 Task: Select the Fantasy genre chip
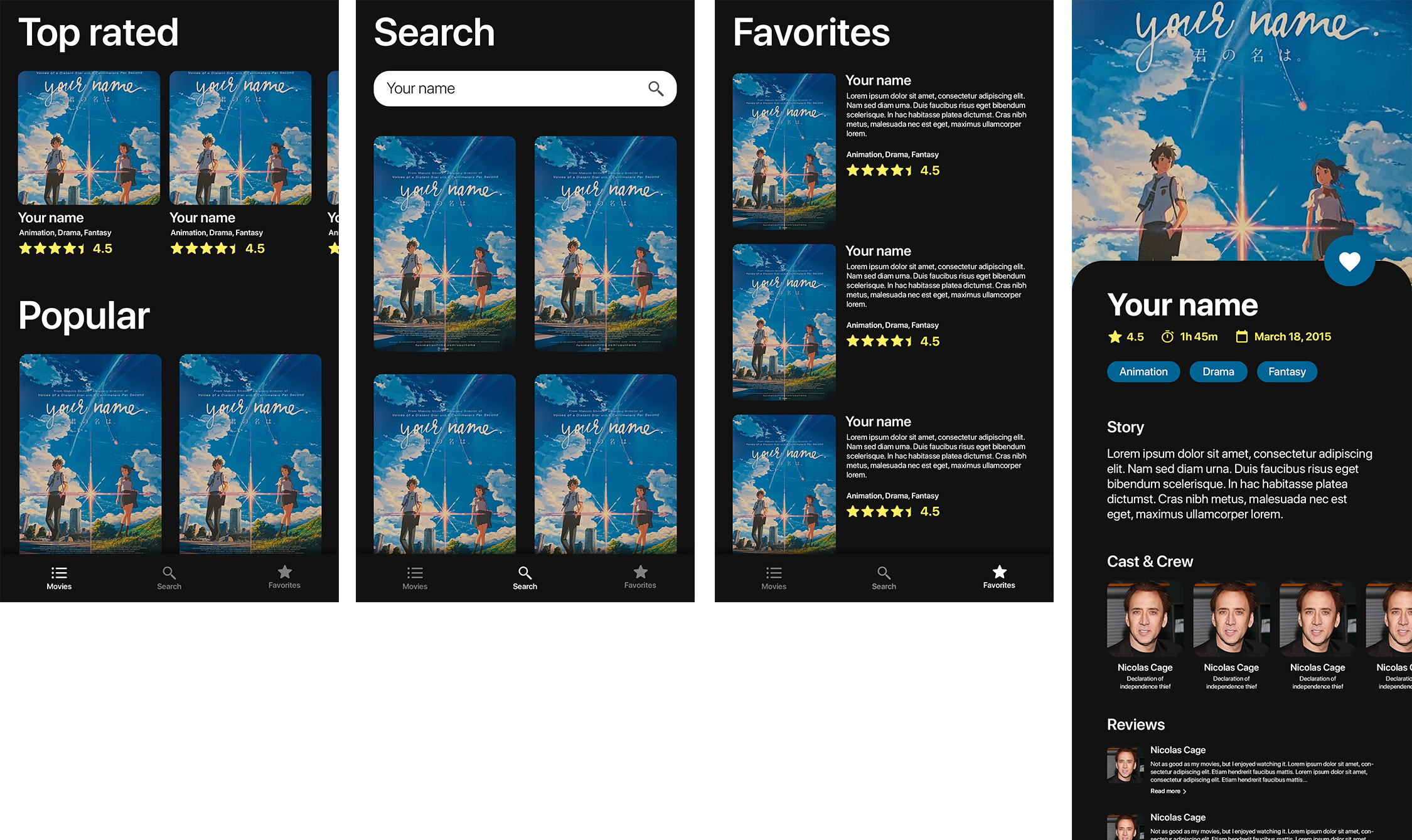[x=1286, y=371]
